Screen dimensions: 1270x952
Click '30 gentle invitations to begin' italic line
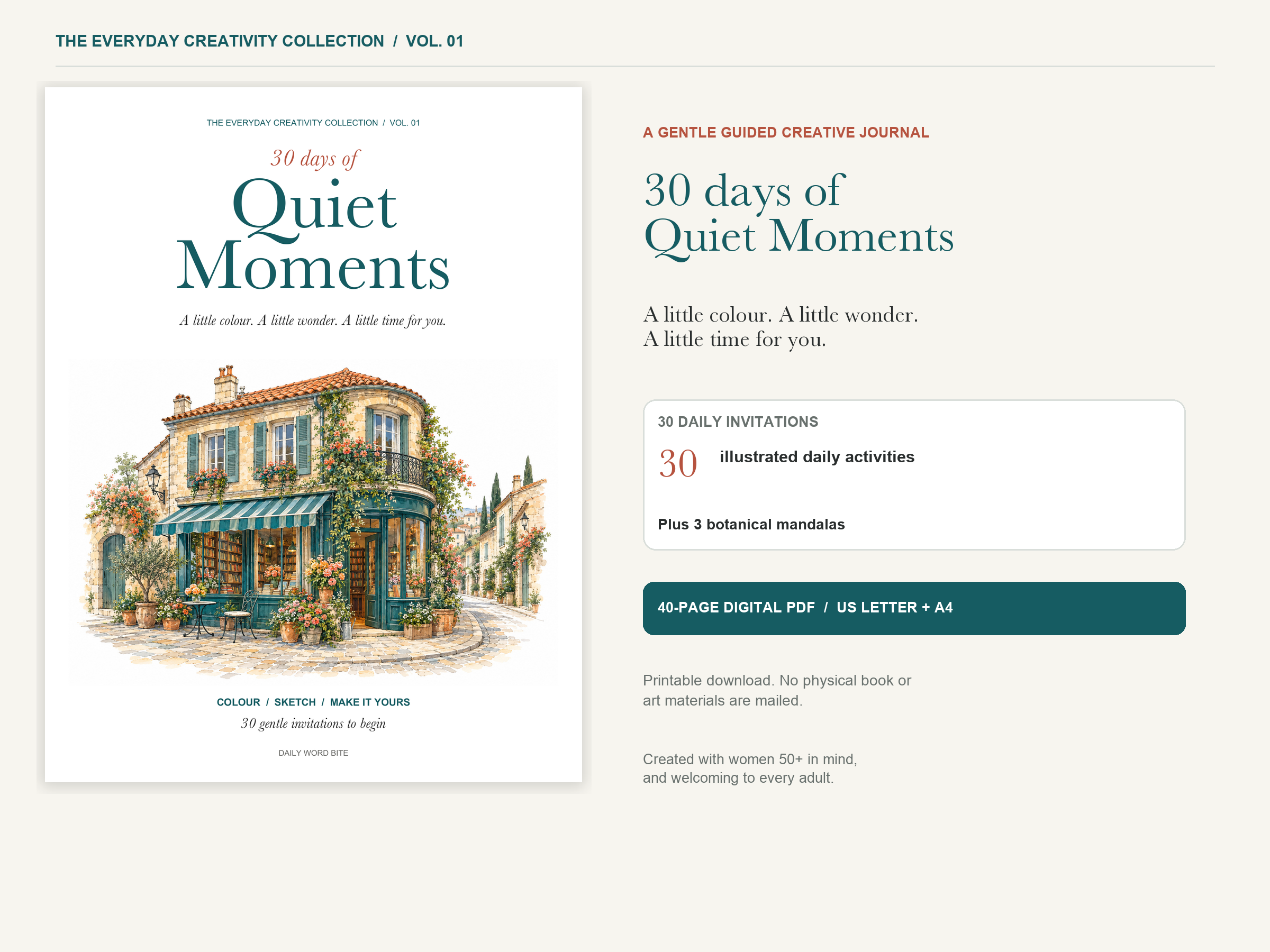(x=313, y=724)
